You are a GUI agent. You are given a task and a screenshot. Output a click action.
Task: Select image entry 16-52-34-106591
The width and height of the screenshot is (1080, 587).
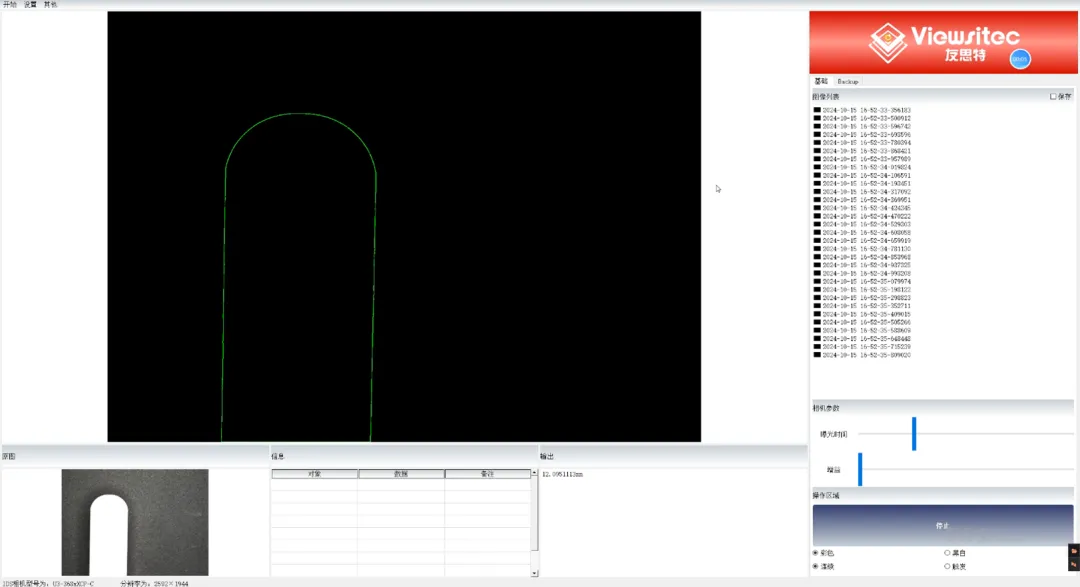pyautogui.click(x=866, y=175)
